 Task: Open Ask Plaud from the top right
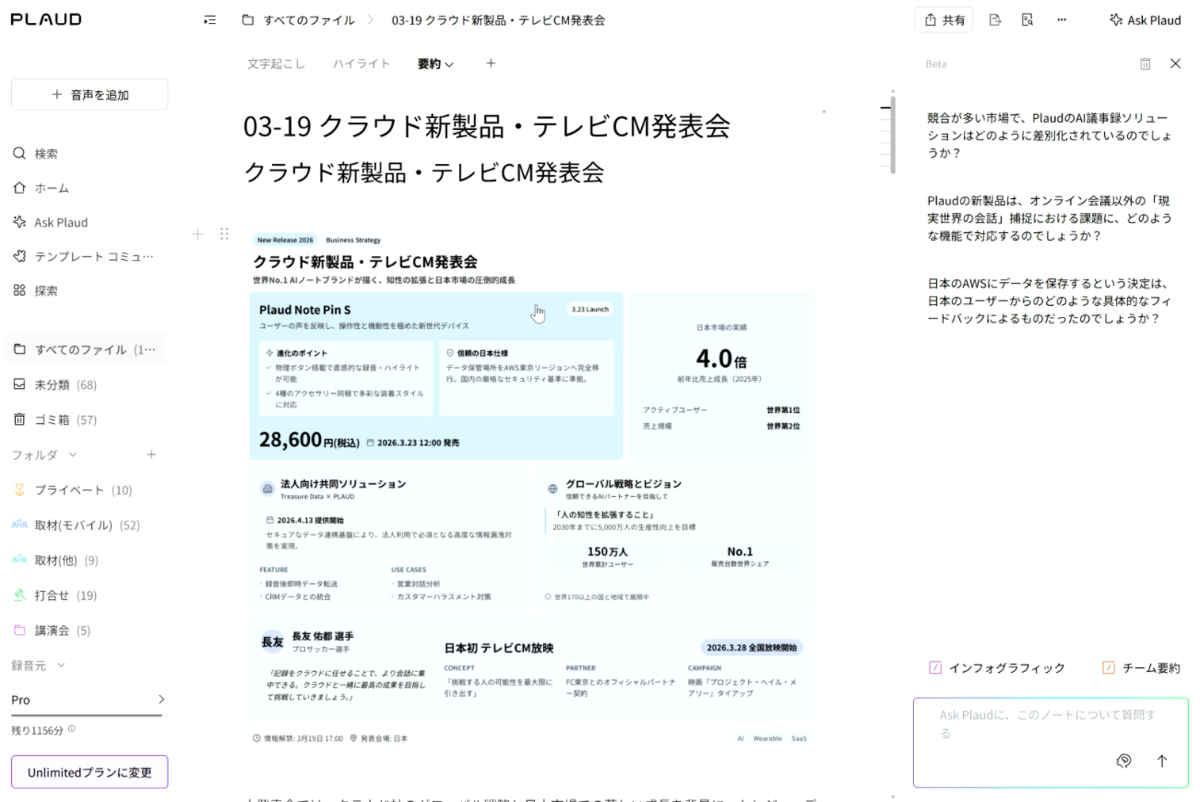(x=1145, y=20)
